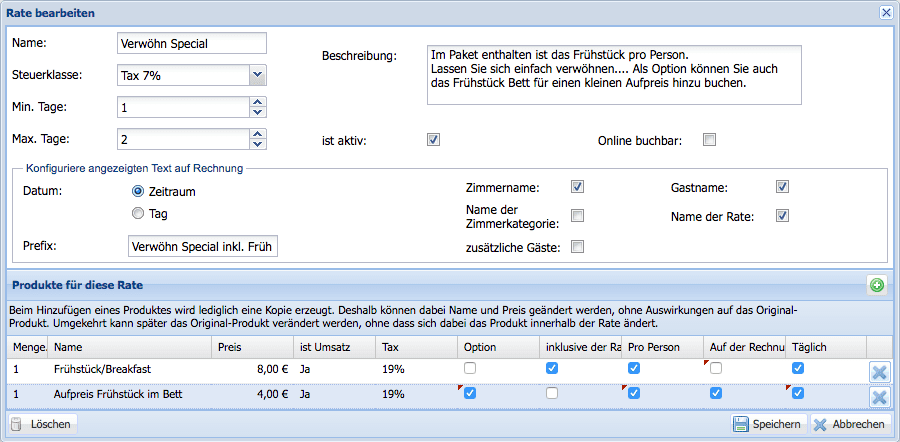Enable zusätzliche Gäste checkbox

[577, 246]
